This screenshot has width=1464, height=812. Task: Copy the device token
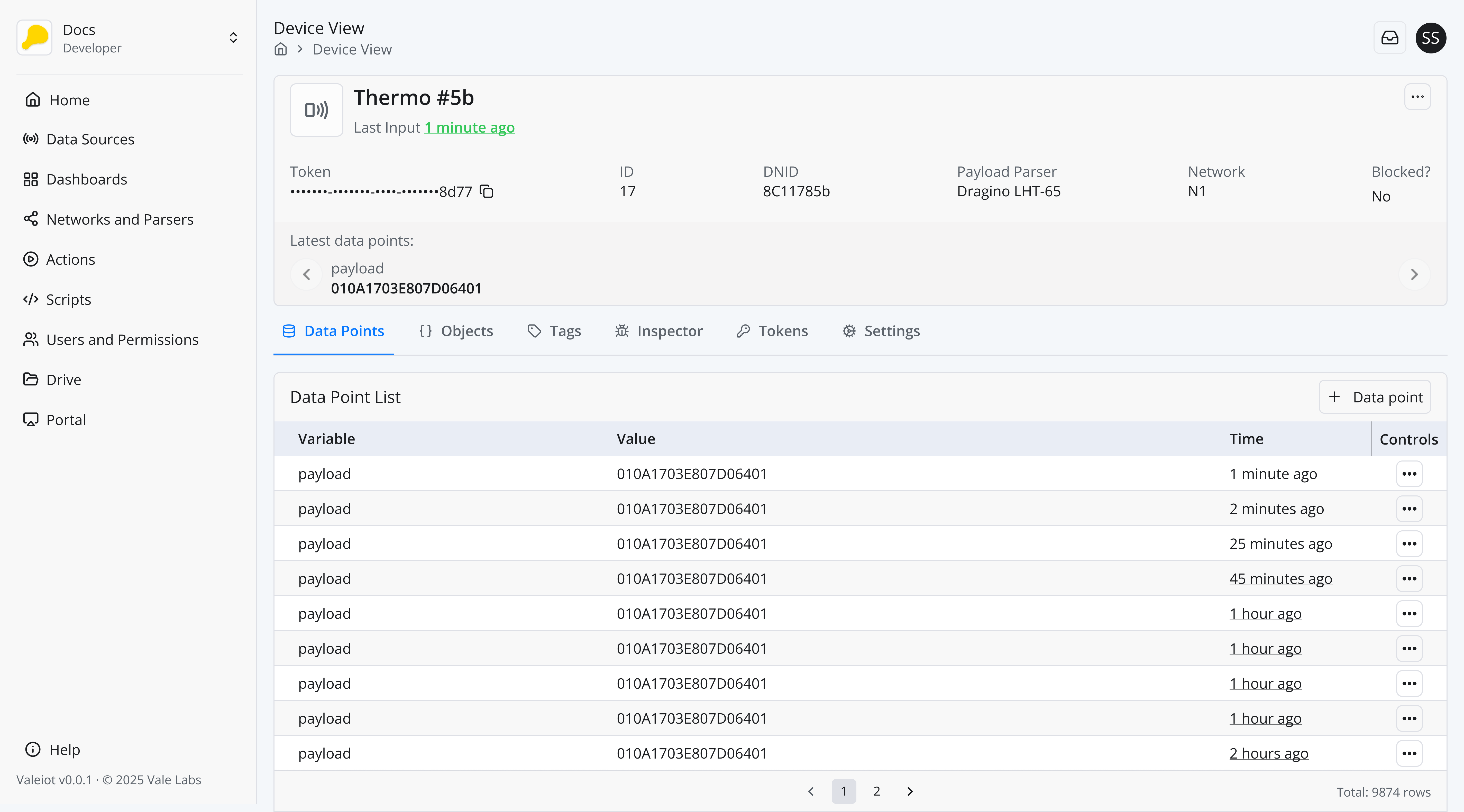coord(487,191)
